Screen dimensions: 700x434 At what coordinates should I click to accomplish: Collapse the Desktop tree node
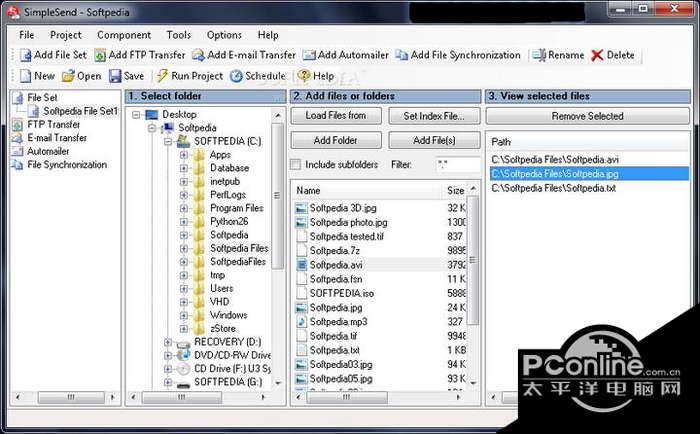(x=136, y=115)
